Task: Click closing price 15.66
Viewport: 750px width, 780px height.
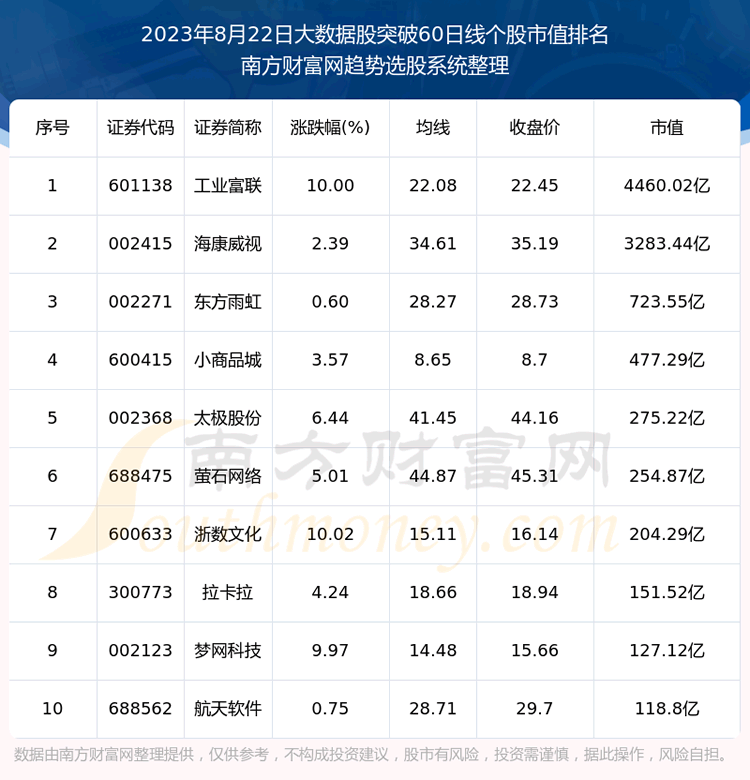Action: pos(535,651)
